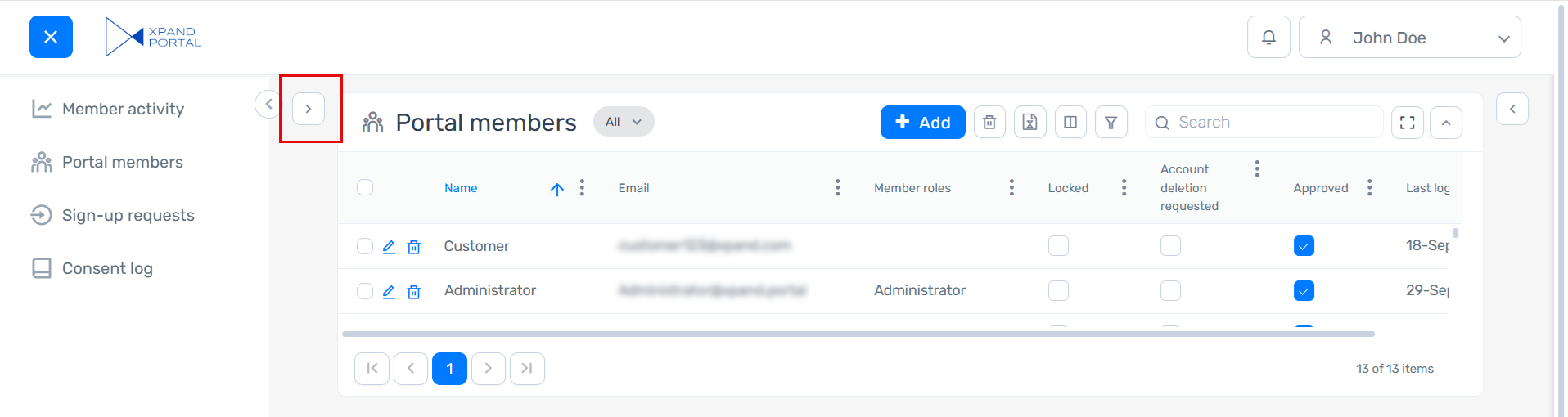The width and height of the screenshot is (1568, 417).
Task: Toggle Locked checkbox for Administrator
Action: (x=1058, y=291)
